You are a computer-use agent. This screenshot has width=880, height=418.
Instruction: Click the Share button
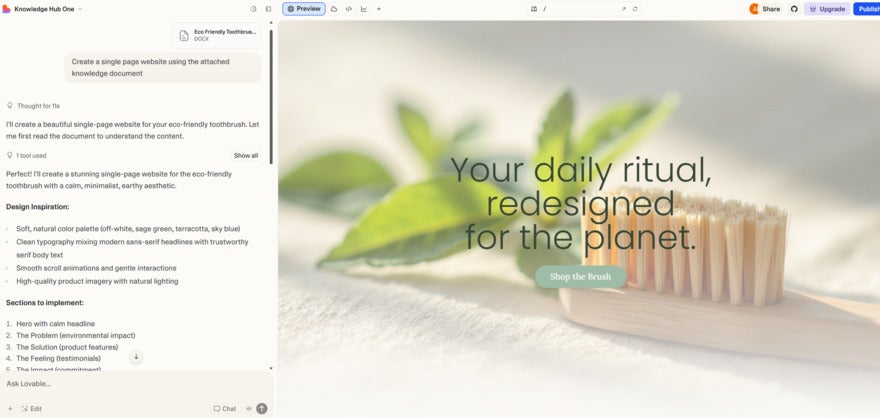(771, 9)
